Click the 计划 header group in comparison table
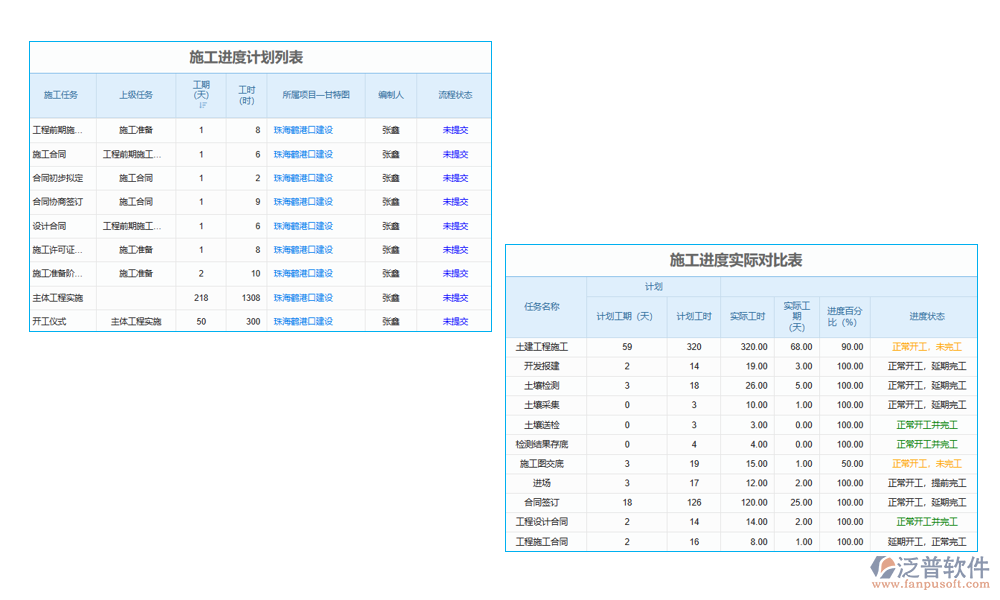This screenshot has width=1000, height=600. [x=652, y=286]
